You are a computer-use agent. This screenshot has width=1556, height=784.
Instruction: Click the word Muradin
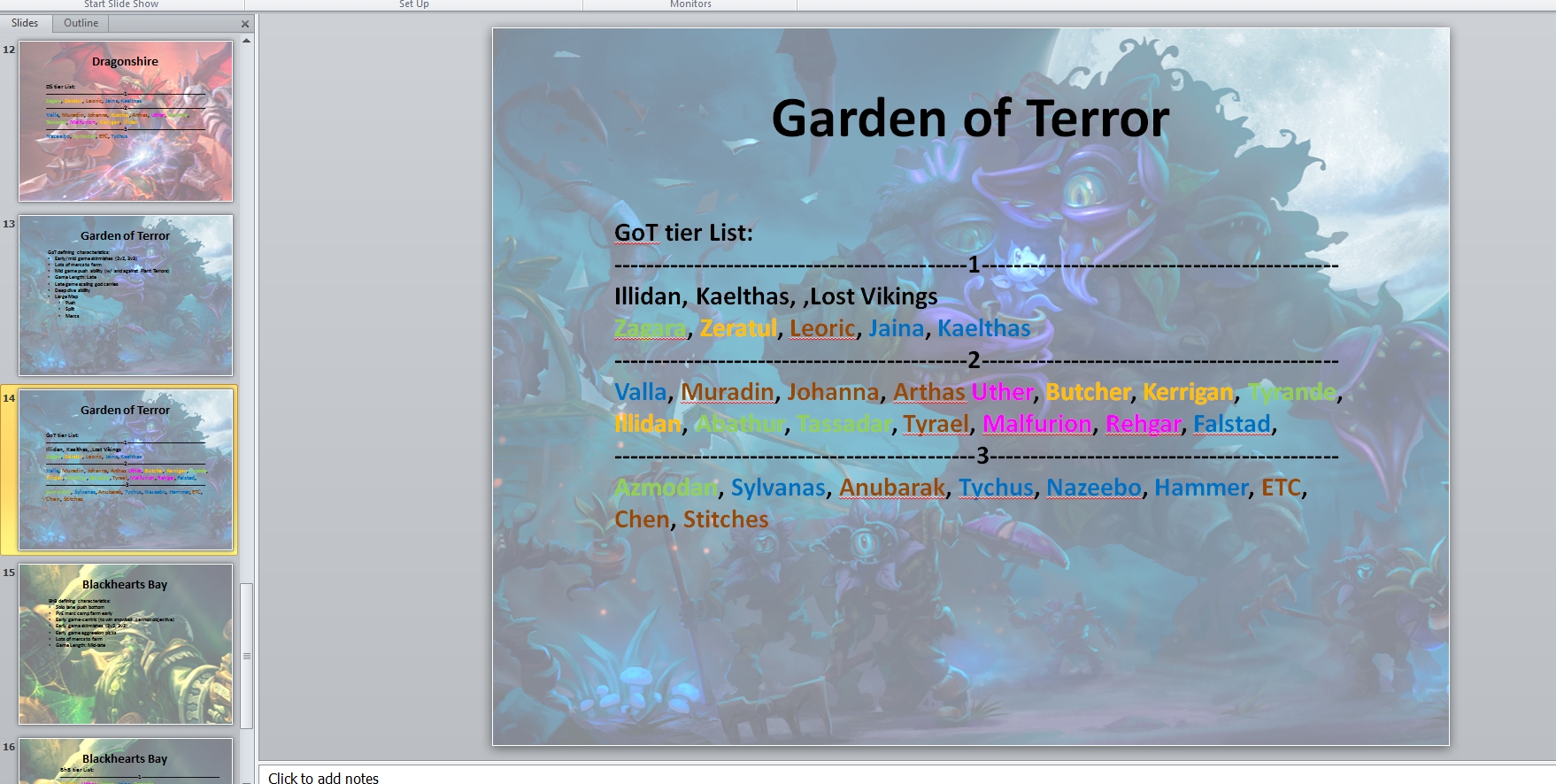[728, 392]
